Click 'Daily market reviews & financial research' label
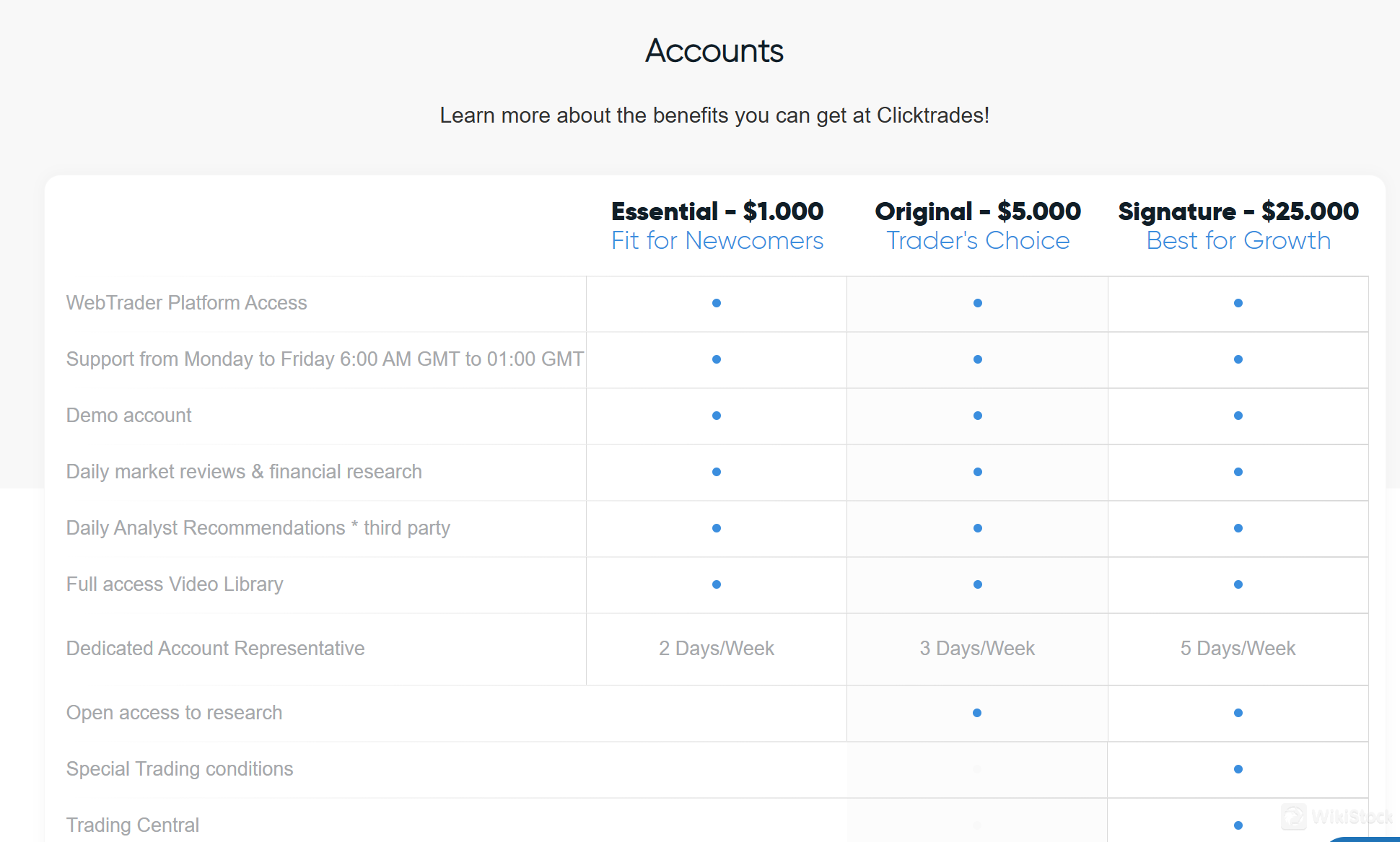 (x=244, y=472)
